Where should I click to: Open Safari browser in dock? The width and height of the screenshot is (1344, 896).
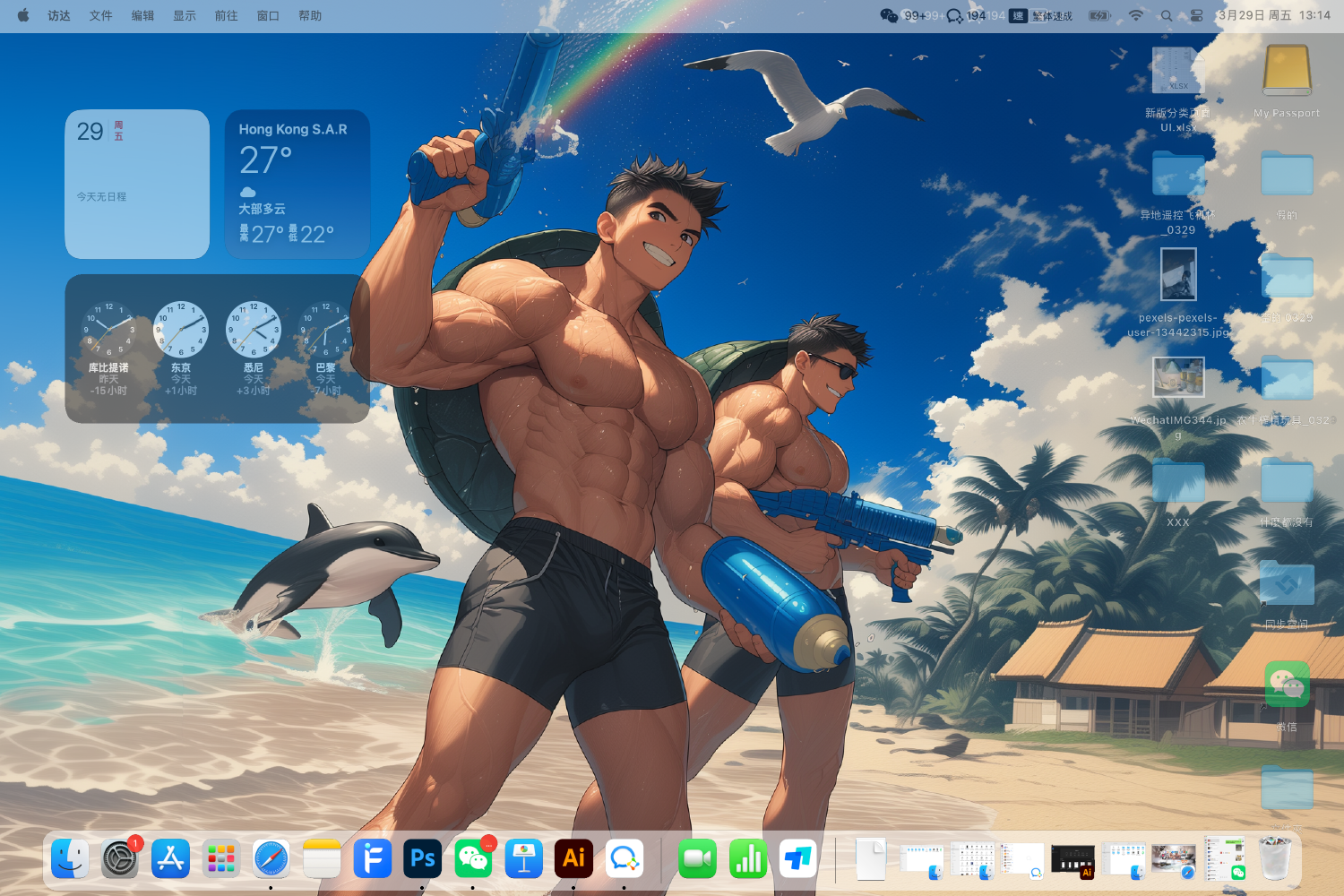coord(271,859)
